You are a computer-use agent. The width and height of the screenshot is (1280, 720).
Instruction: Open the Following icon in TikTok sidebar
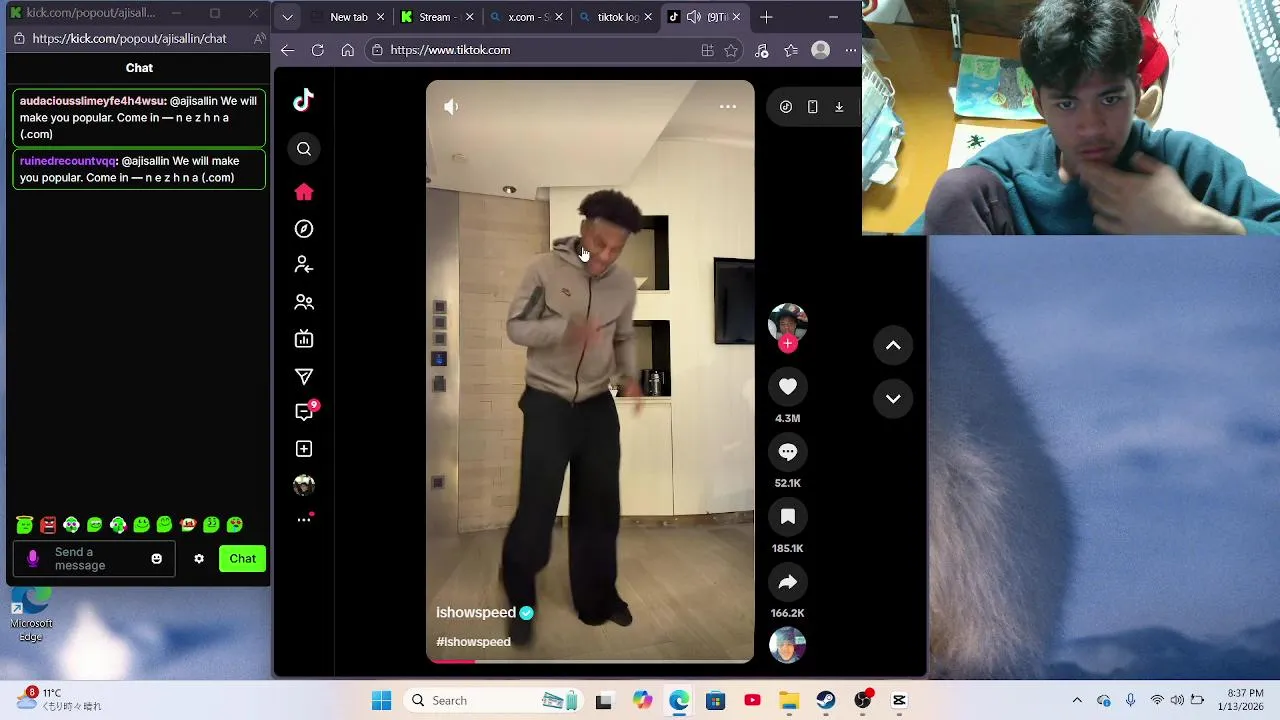304,265
